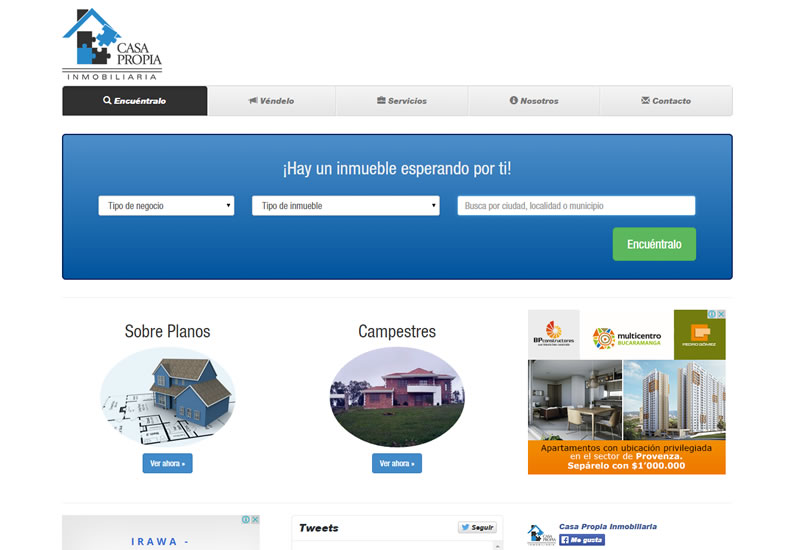This screenshot has width=800, height=550.
Task: Click the multicentro Bucaramanga logo in ad
Action: [627, 338]
